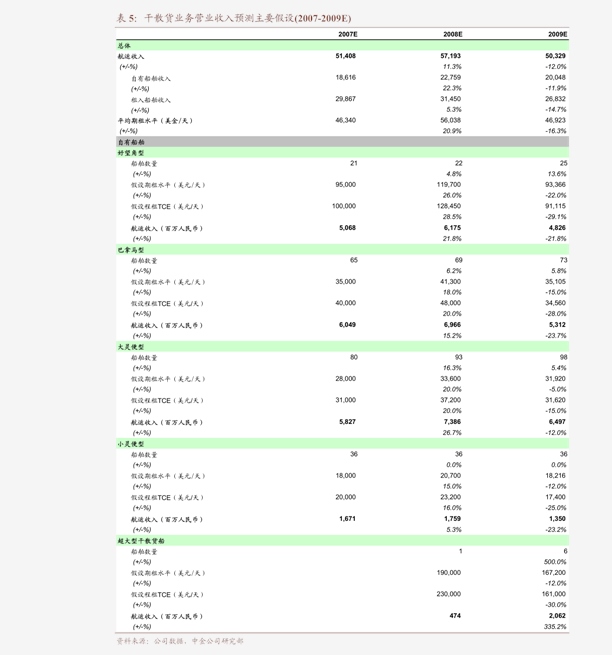Viewport: 612px width, 655px height.
Task: Click the 57,193 revenue value for 2008E
Action: [450, 56]
